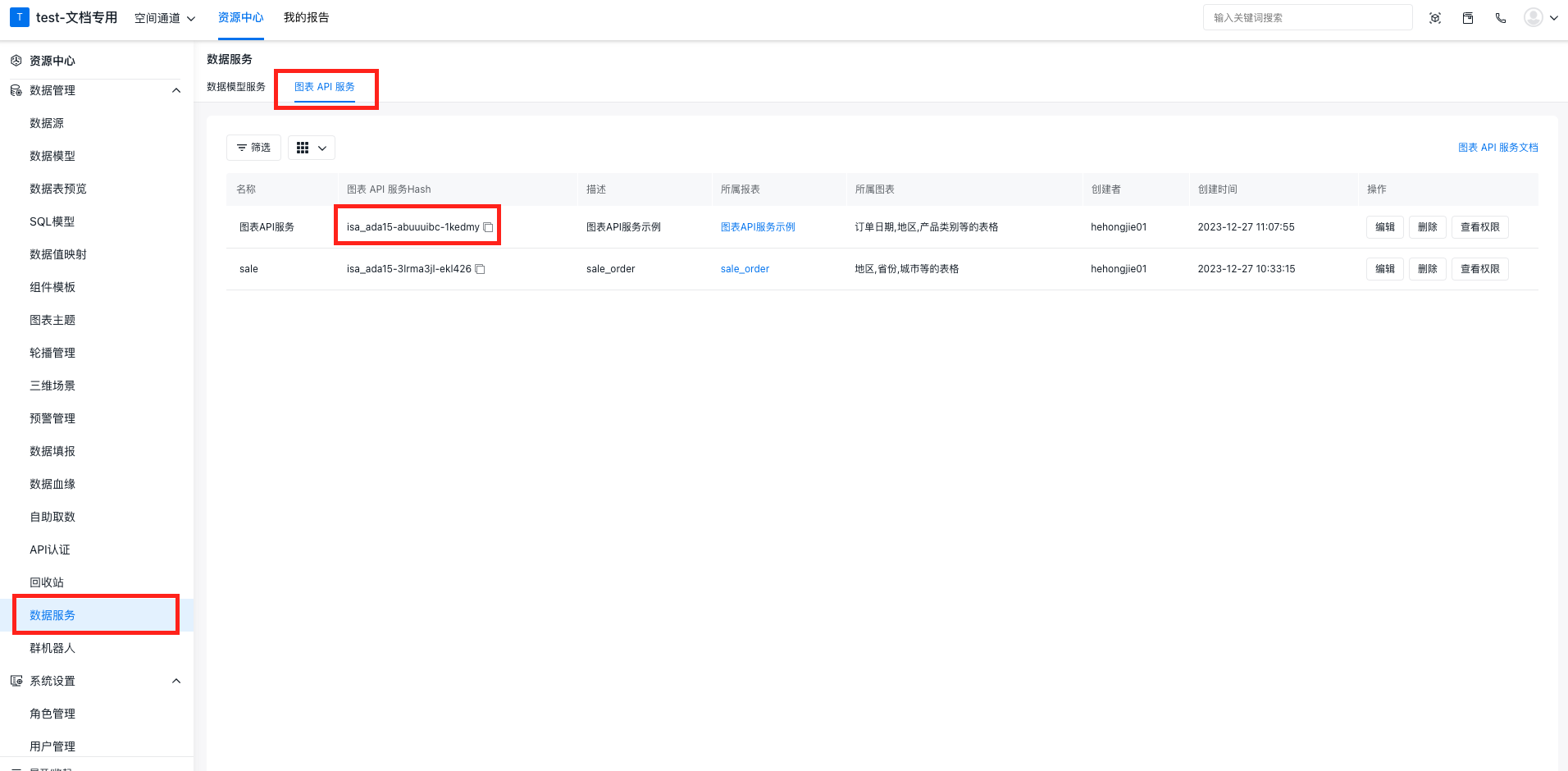Switch to 资源中心 top tab
This screenshot has width=1568, height=771.
tap(241, 18)
